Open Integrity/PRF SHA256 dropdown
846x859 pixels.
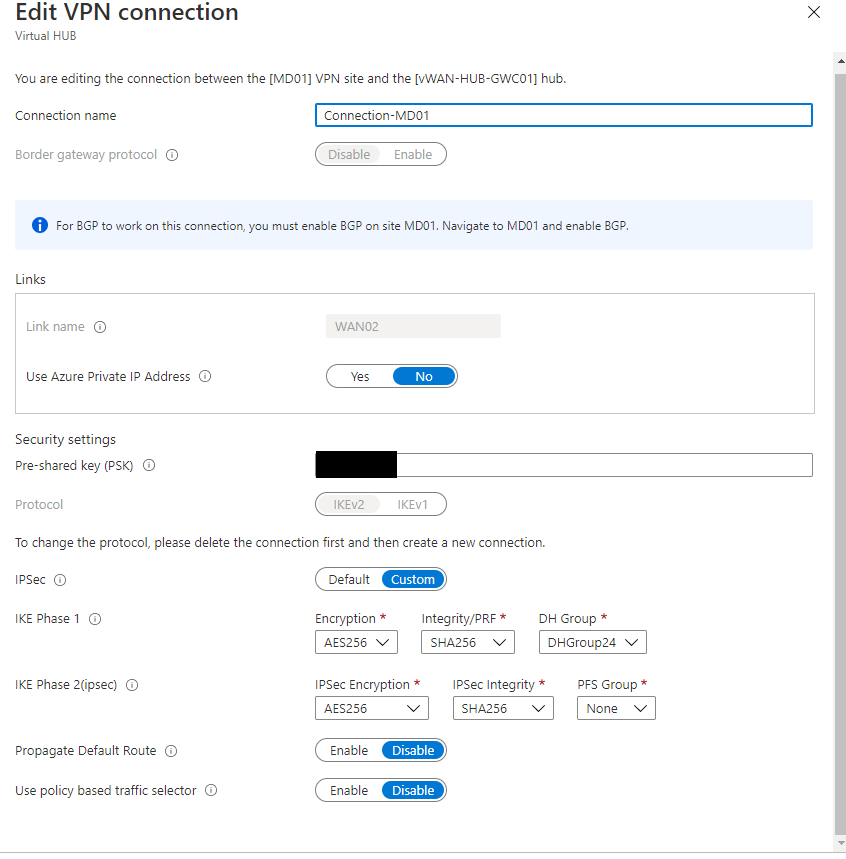[467, 642]
